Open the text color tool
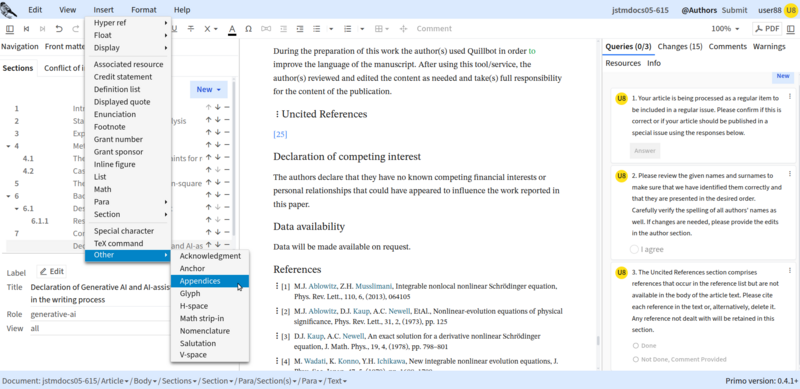Screen dimensions: 800x389 pyautogui.click(x=232, y=29)
